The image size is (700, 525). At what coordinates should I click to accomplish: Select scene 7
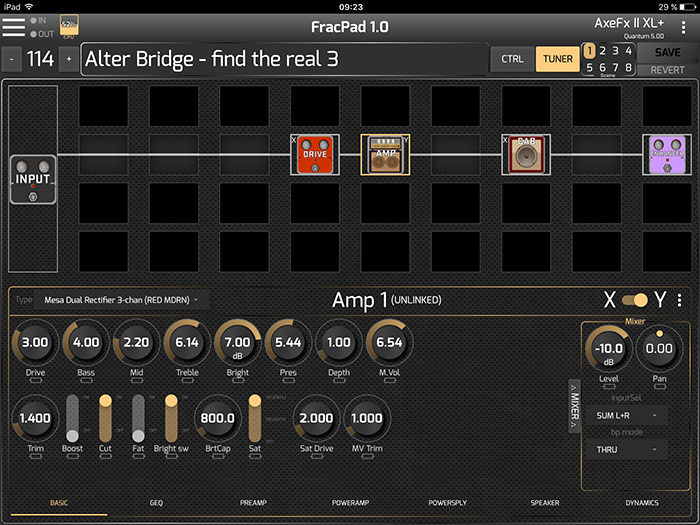[616, 67]
